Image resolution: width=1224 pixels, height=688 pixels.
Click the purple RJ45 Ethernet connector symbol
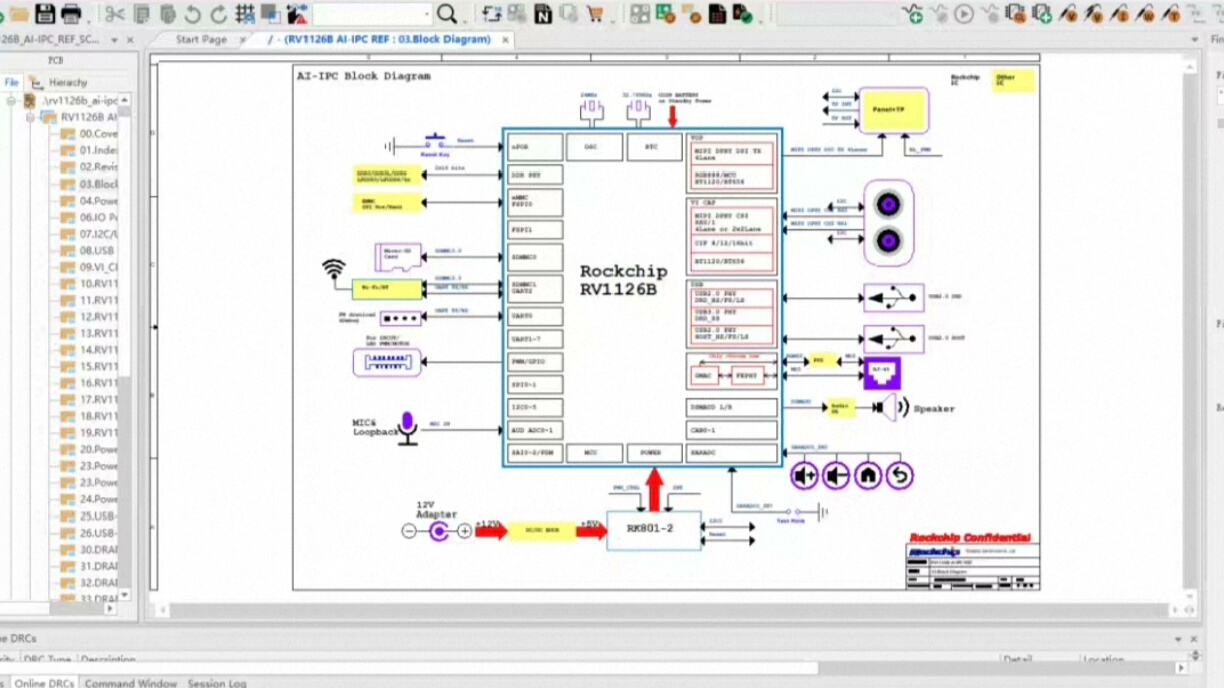882,373
